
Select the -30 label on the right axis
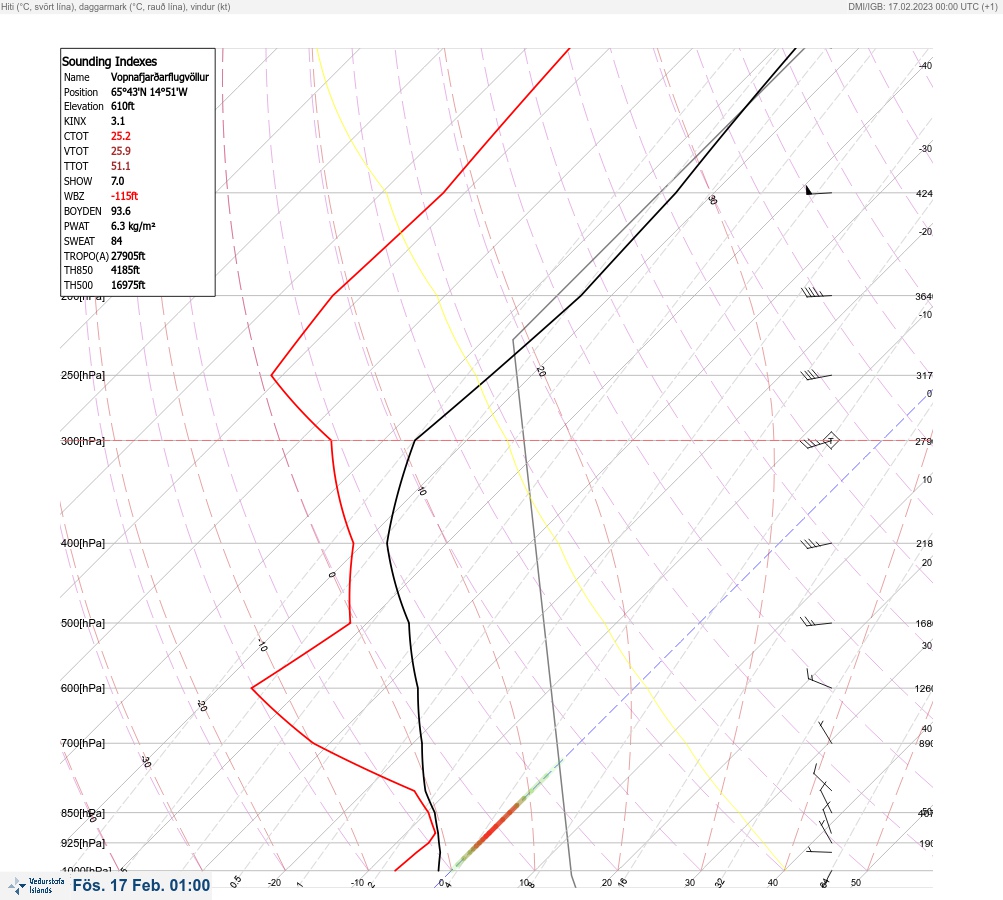tap(925, 148)
